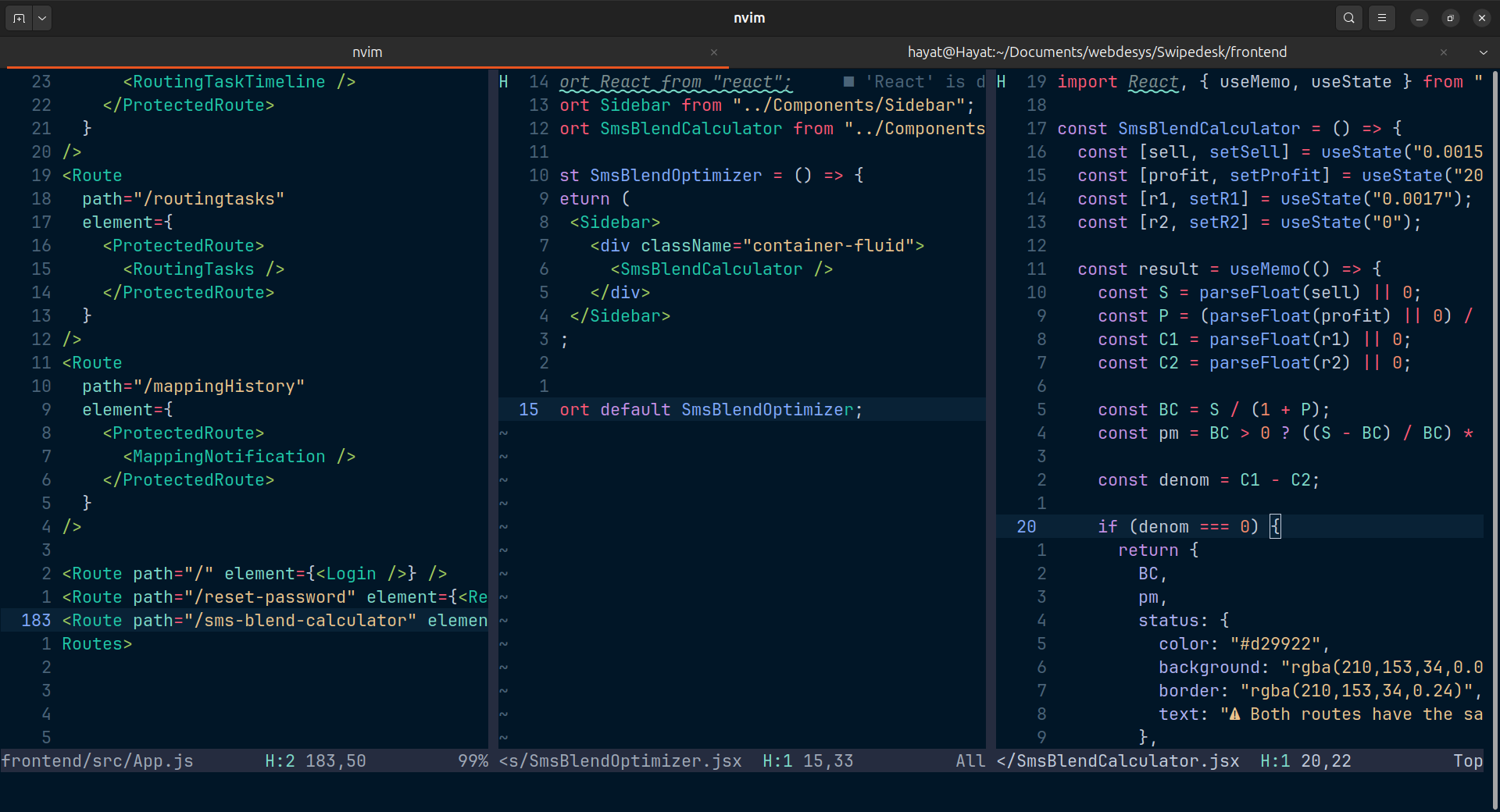Open the hamburger main menu
The height and width of the screenshot is (812, 1500).
coord(1381,18)
